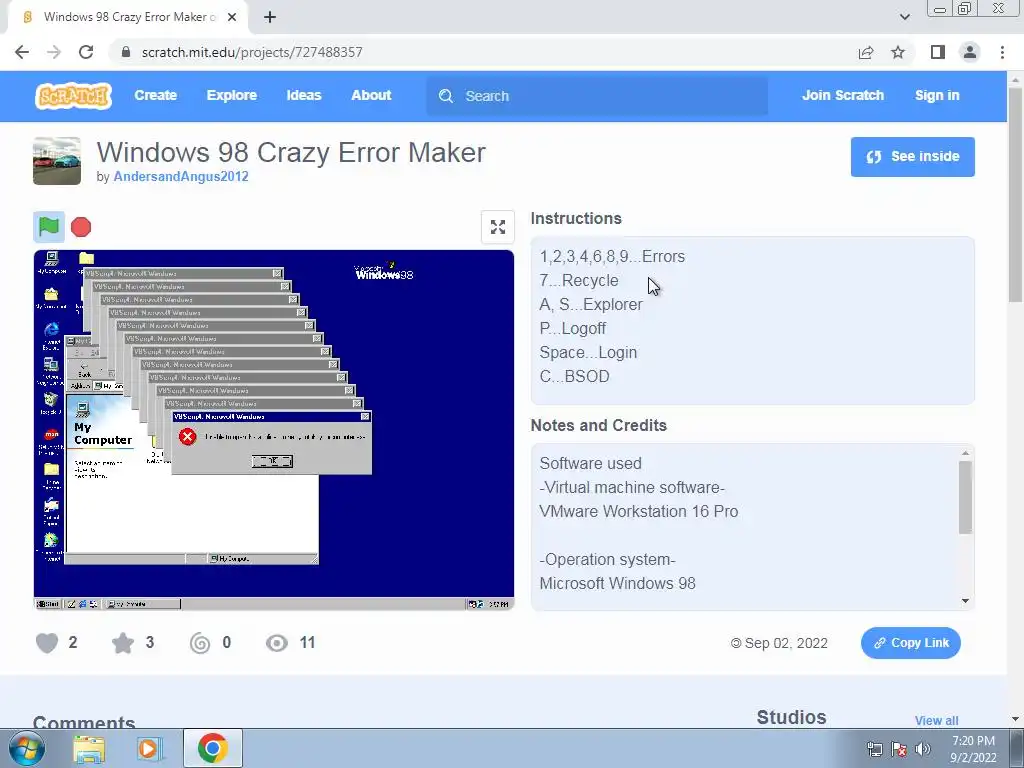Image resolution: width=1024 pixels, height=768 pixels.
Task: Open the Windows Start orb
Action: click(x=26, y=749)
